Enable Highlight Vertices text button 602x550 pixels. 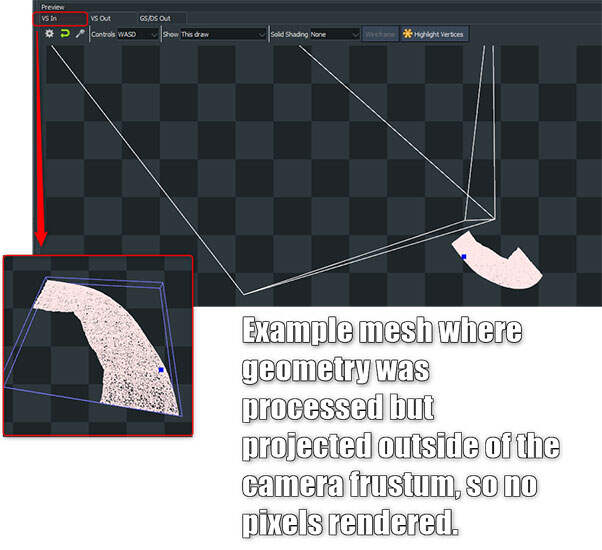point(439,34)
